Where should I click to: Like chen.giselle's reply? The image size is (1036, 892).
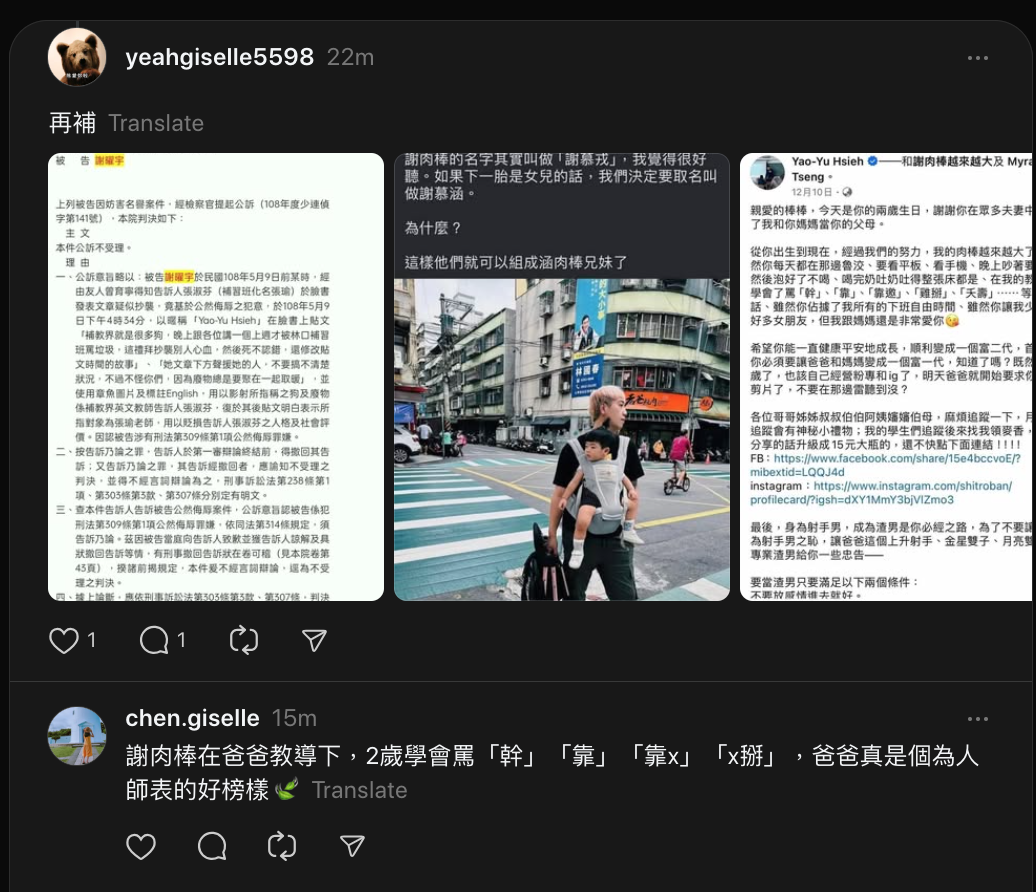tap(141, 846)
